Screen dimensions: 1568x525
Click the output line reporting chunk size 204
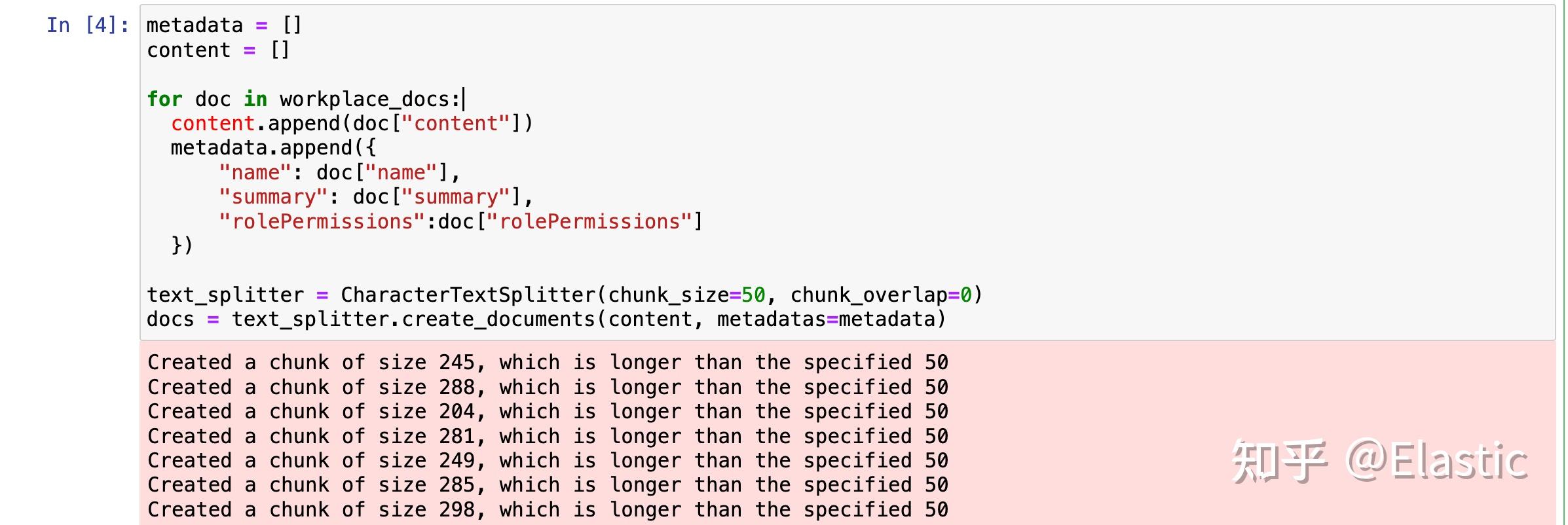[547, 412]
